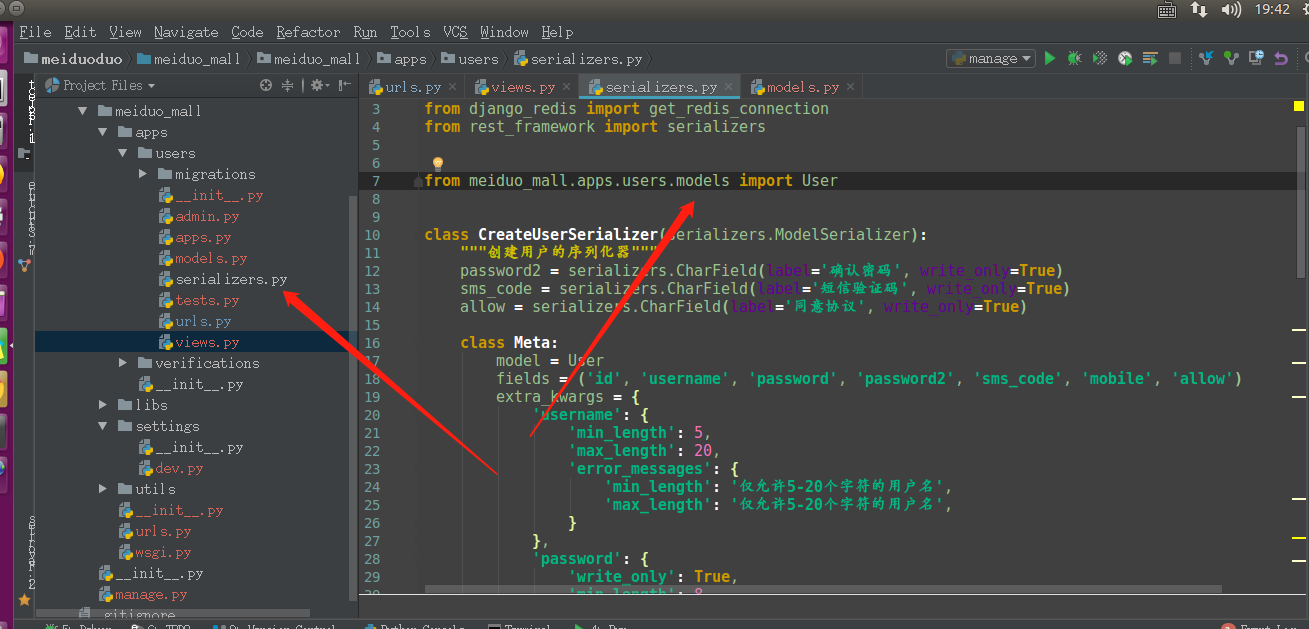Collapse the apps folder
Viewport: 1309px width, 629px height.
(102, 132)
